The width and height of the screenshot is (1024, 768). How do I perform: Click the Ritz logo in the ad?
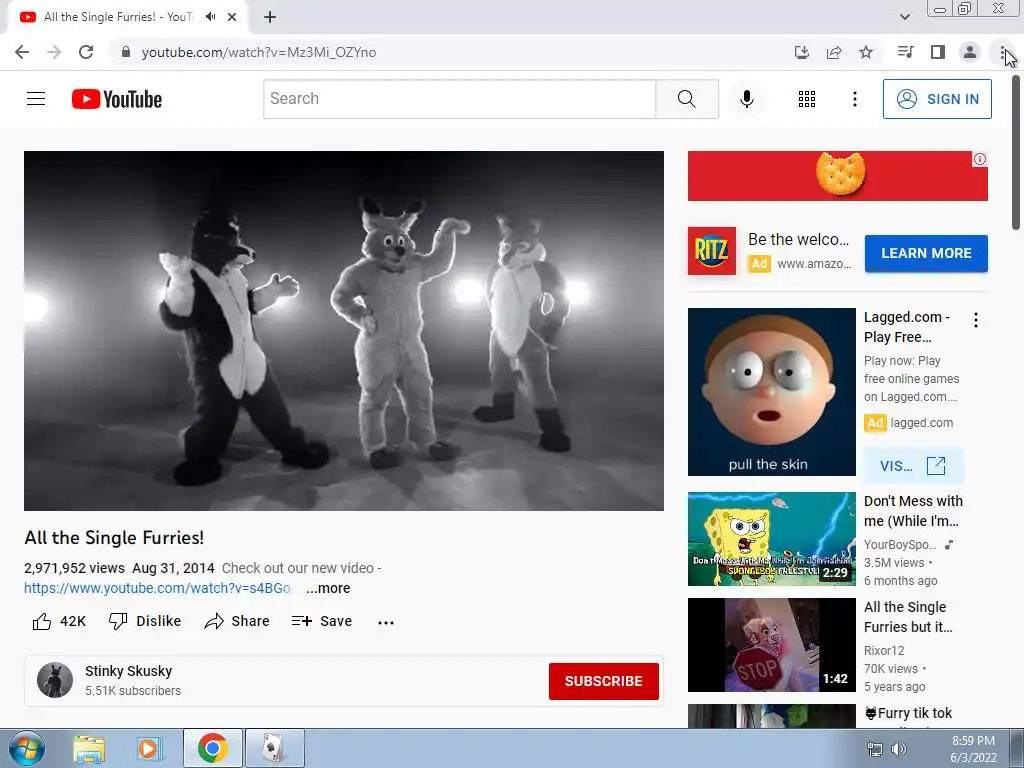[x=711, y=251]
